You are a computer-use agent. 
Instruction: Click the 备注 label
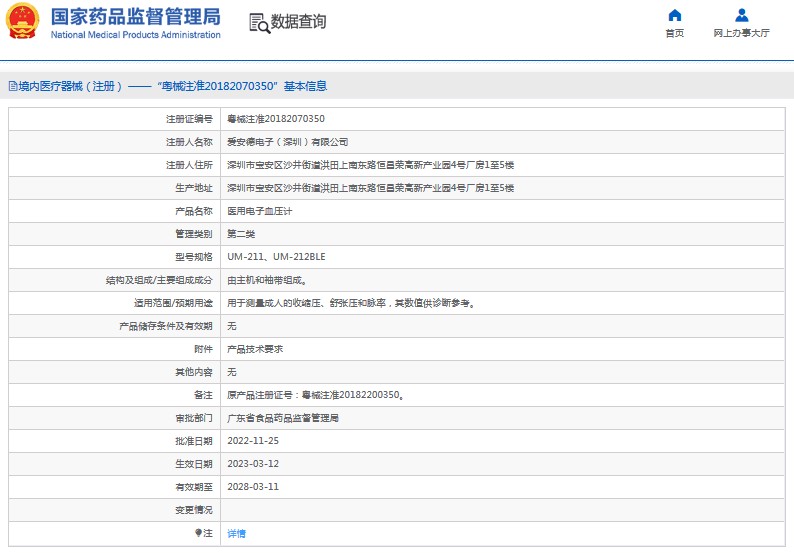(204, 395)
